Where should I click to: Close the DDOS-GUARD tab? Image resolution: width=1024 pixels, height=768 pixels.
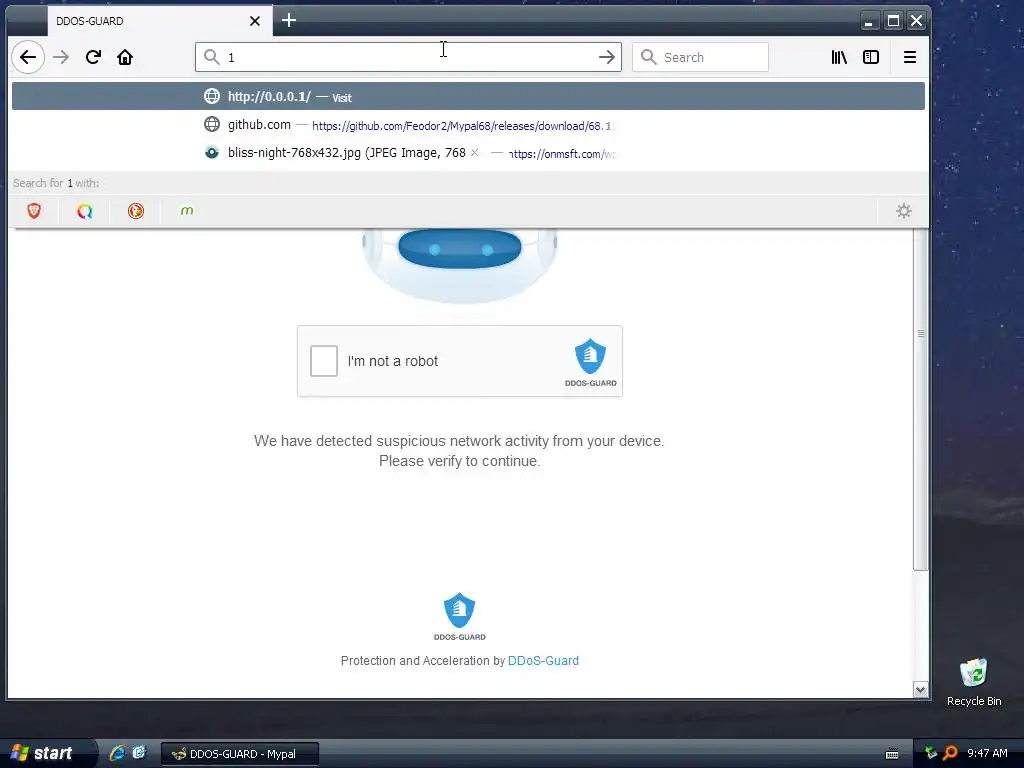pos(255,21)
